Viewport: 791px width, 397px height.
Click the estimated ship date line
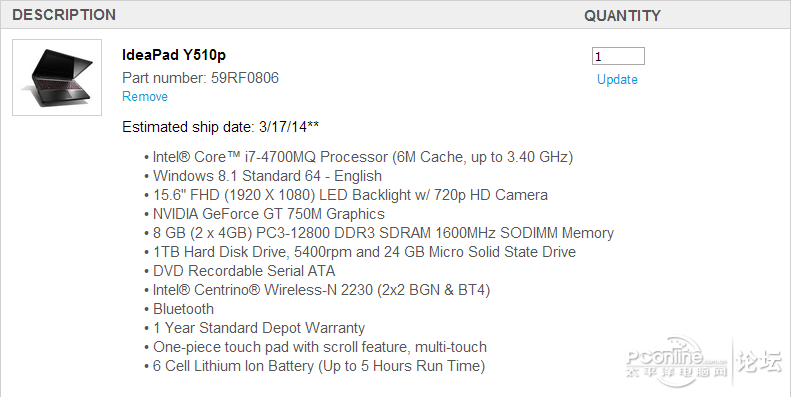point(220,127)
